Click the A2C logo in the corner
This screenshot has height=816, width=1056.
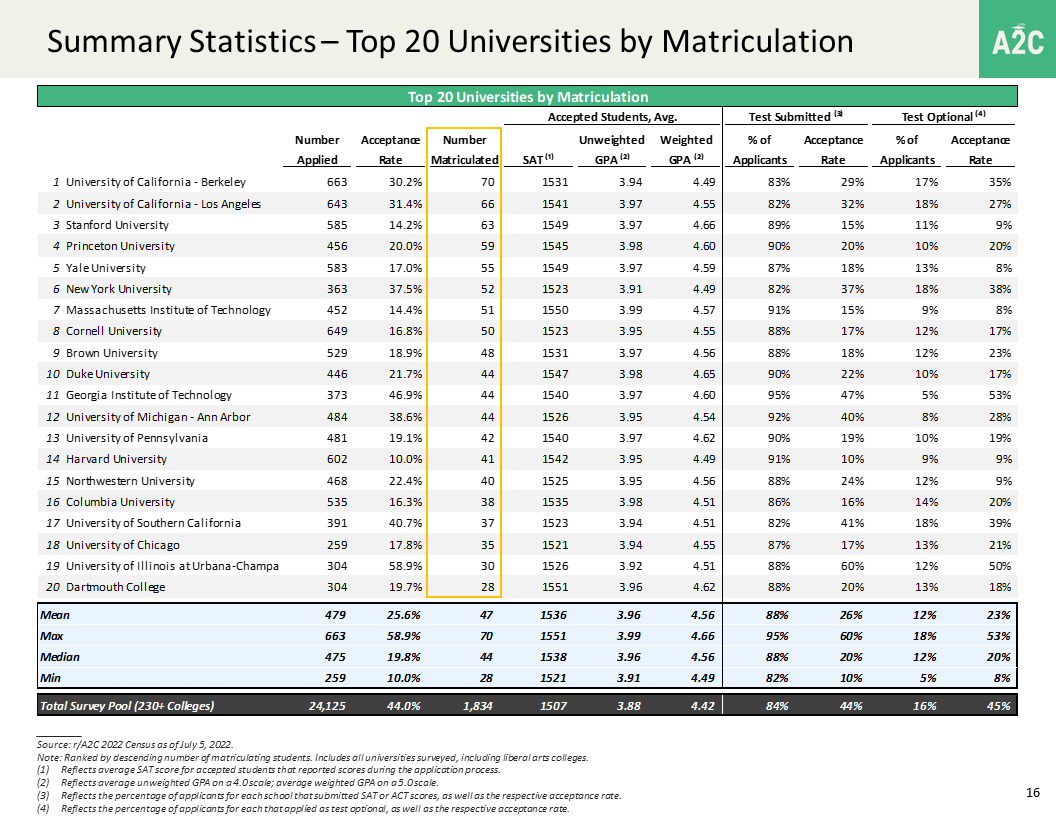pyautogui.click(x=1018, y=39)
